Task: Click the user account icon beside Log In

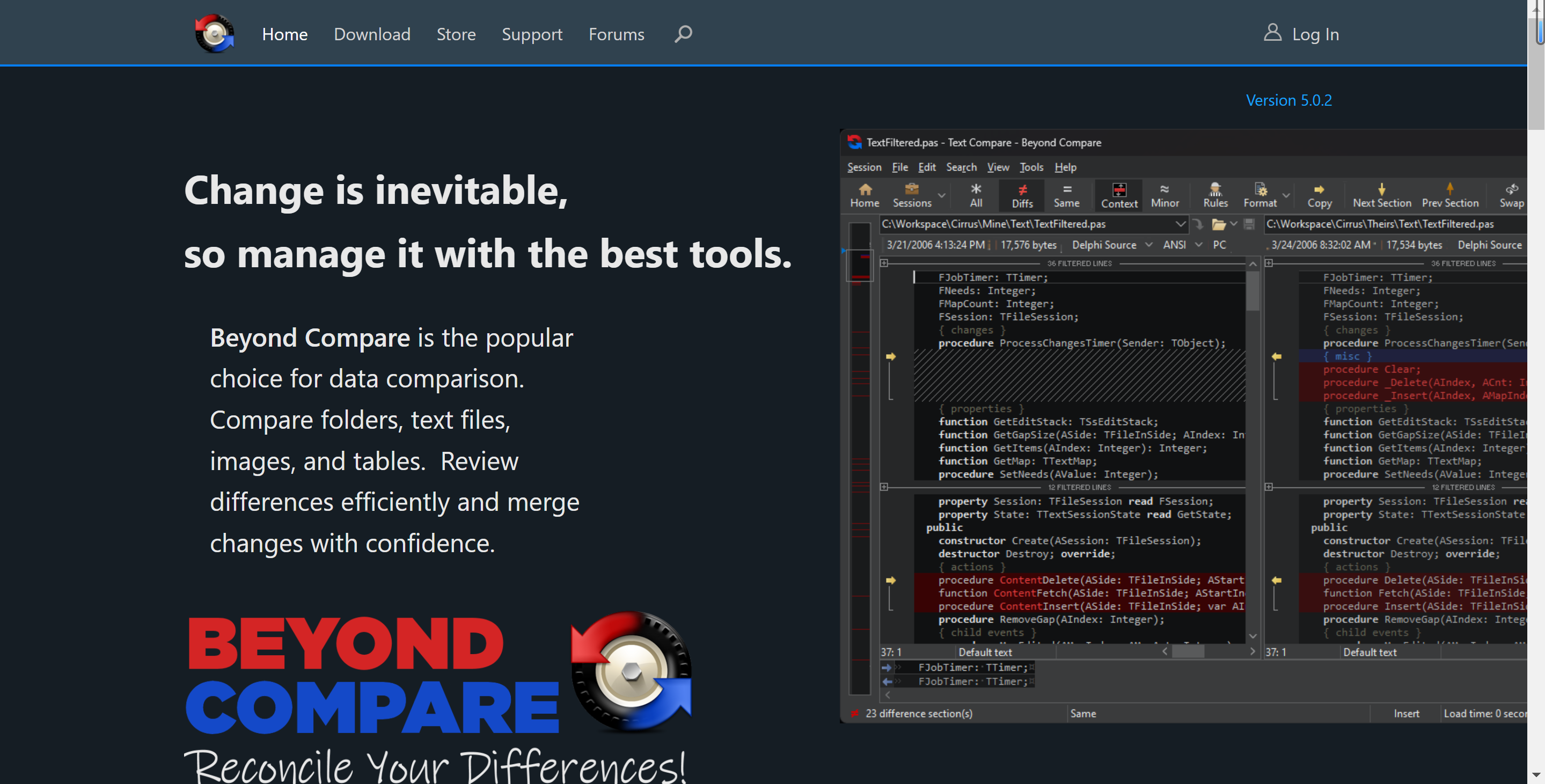Action: 1272,32
